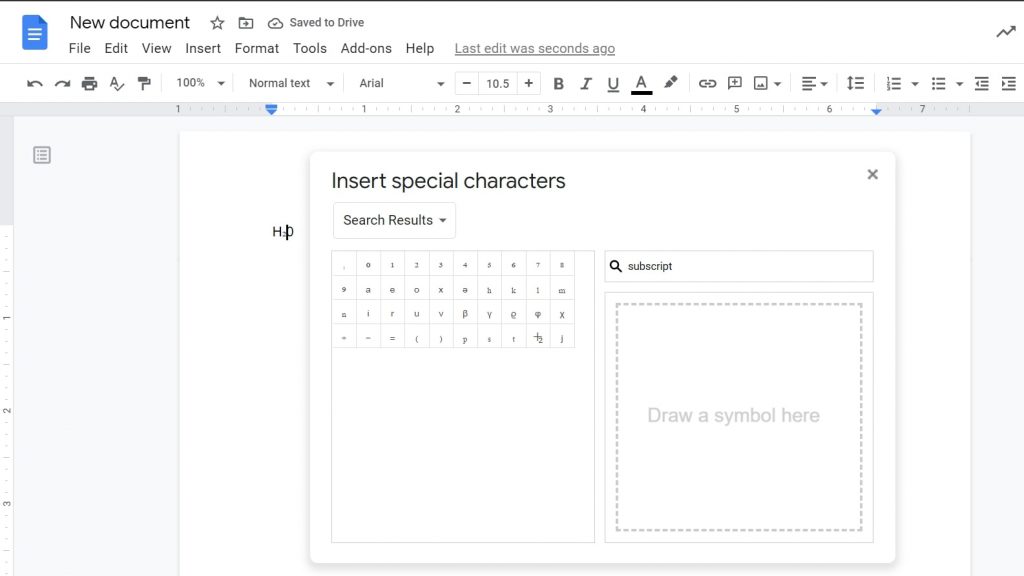This screenshot has height=576, width=1024.
Task: Open version history via Last edit link
Action: [x=534, y=48]
